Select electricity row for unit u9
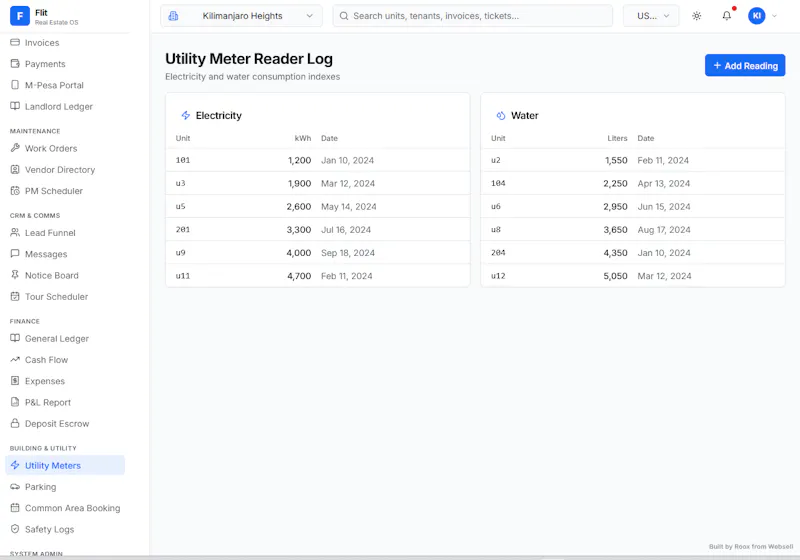800x560 pixels. click(317, 252)
